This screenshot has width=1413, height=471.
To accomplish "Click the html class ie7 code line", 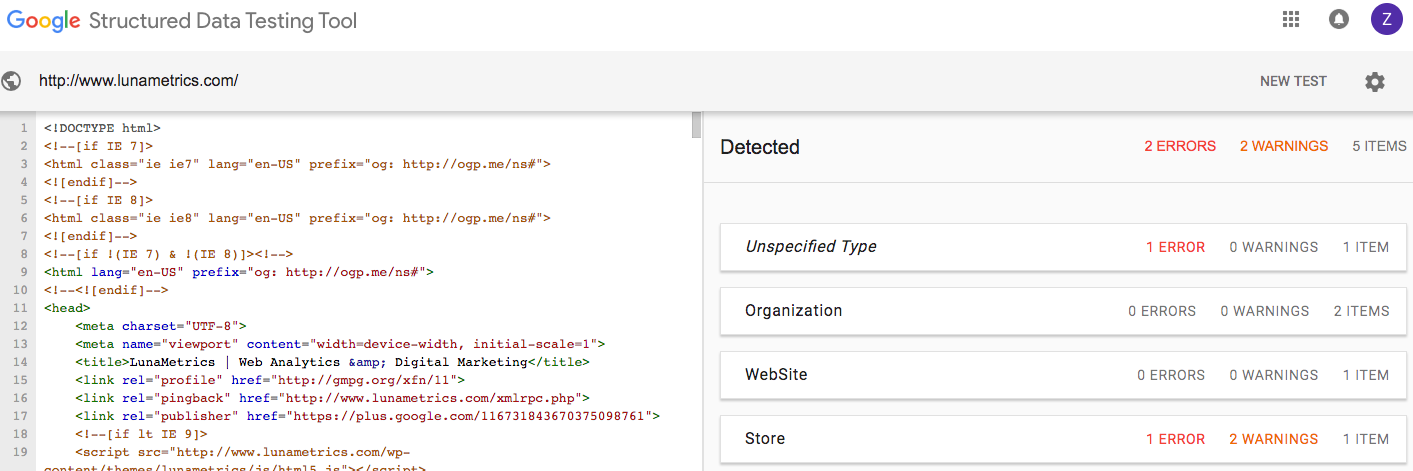I will click(297, 164).
